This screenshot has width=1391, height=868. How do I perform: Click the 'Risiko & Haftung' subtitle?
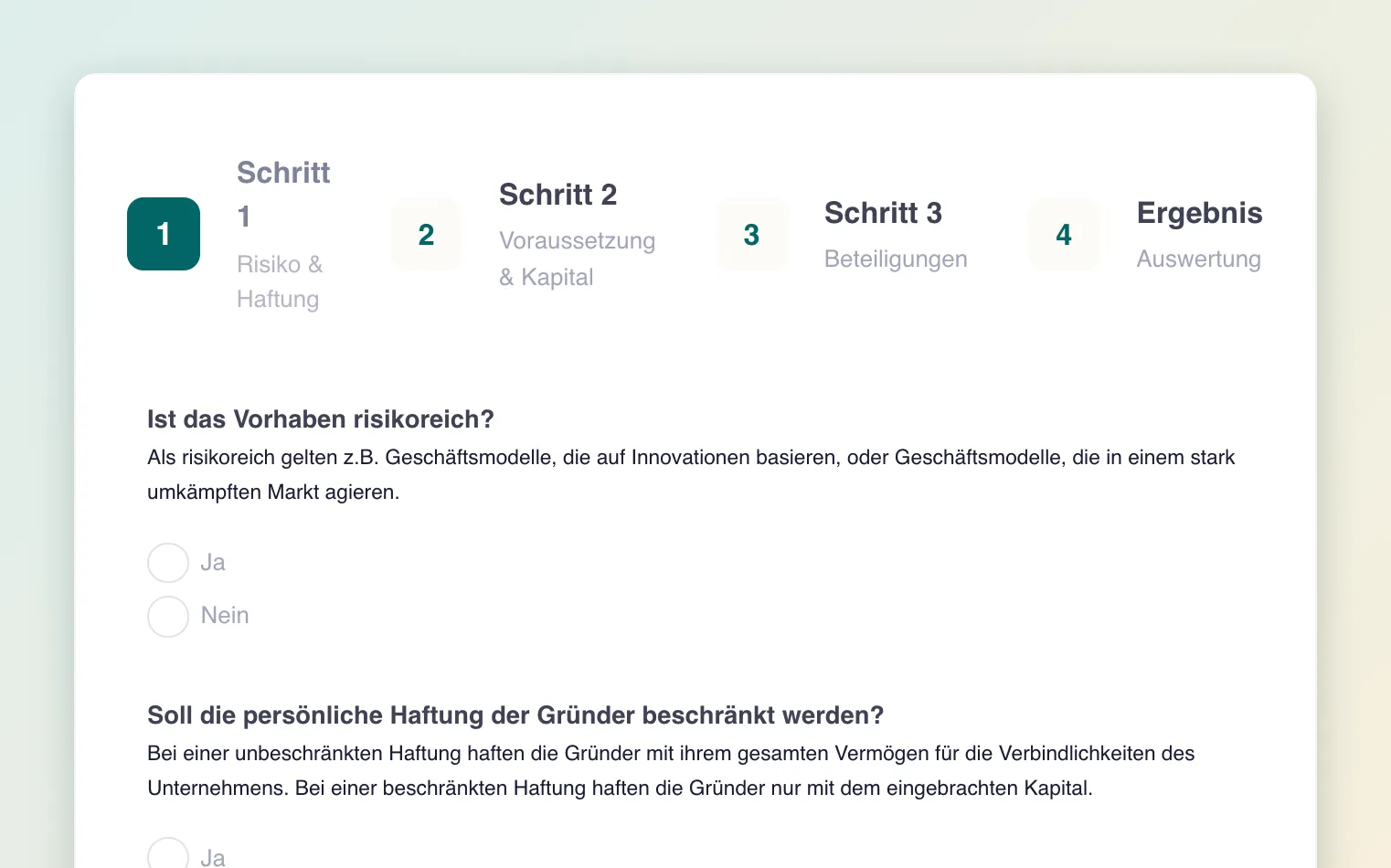280,282
